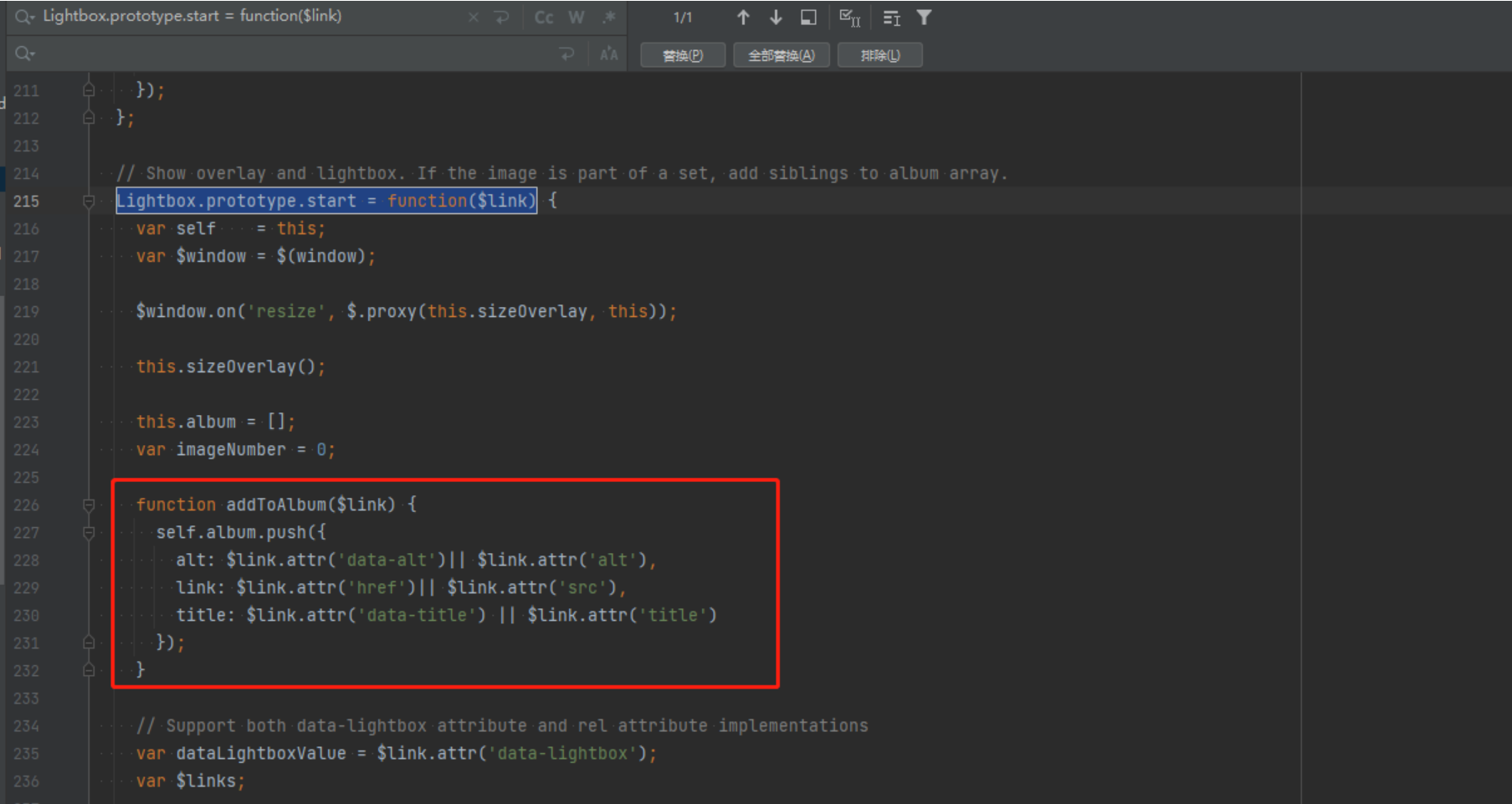Collapse the Lightbox.prototype.start function fold
This screenshot has height=804, width=1512.
(89, 201)
